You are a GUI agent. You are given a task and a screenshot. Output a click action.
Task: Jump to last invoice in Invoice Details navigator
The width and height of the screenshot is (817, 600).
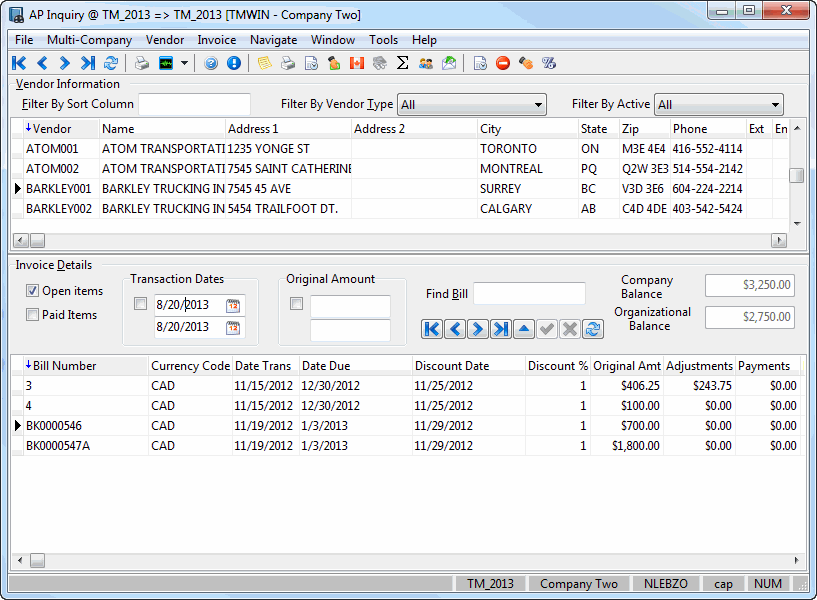[501, 329]
